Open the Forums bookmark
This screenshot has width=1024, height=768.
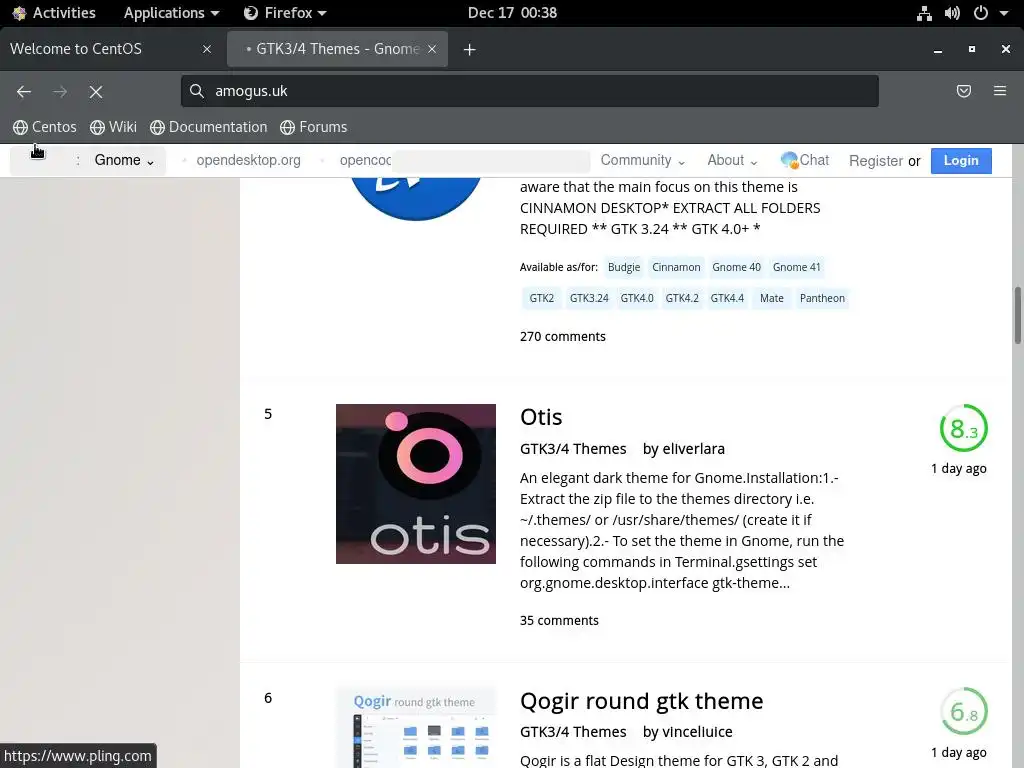pos(313,127)
